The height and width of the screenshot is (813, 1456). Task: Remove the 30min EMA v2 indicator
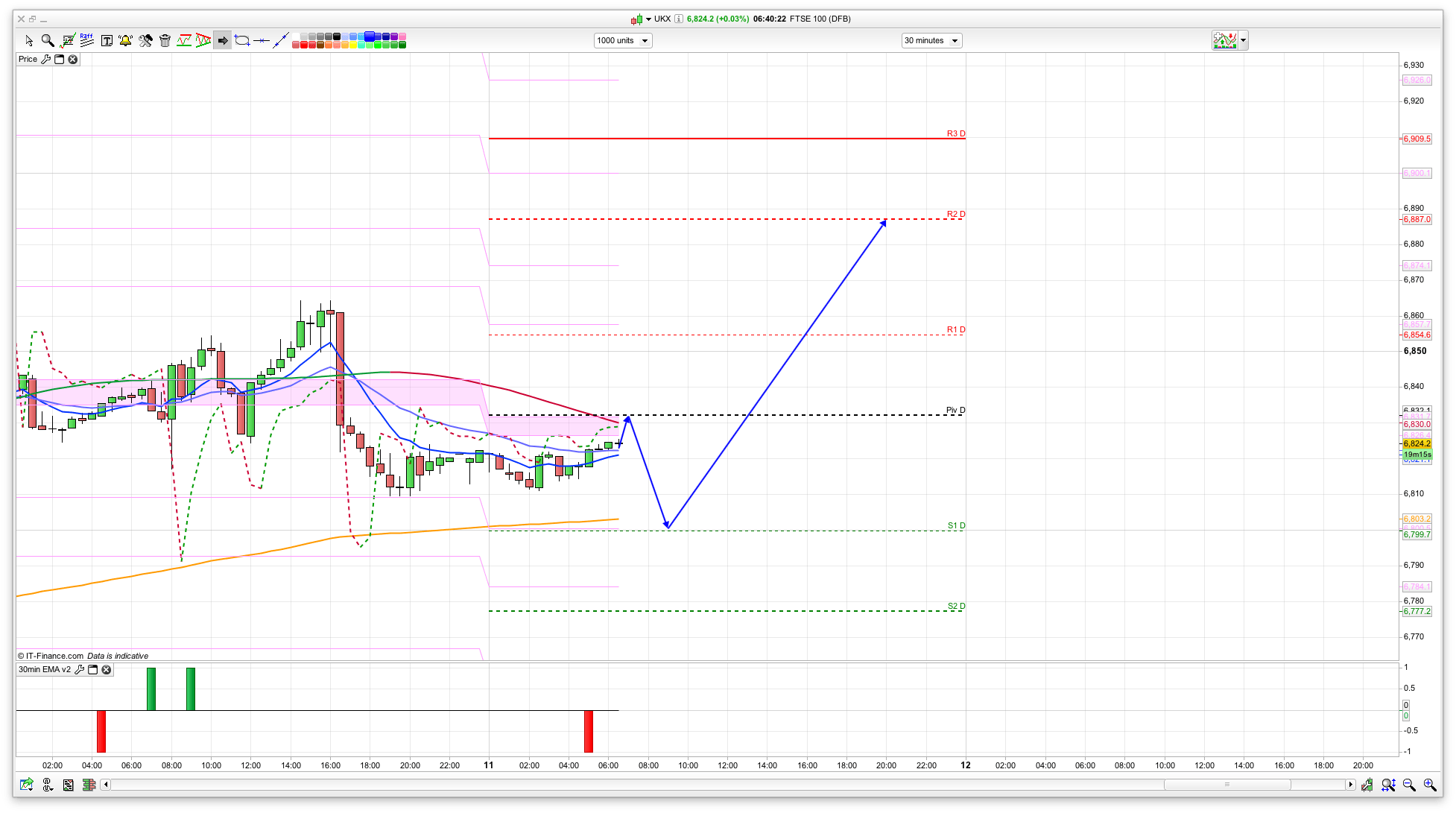[107, 670]
